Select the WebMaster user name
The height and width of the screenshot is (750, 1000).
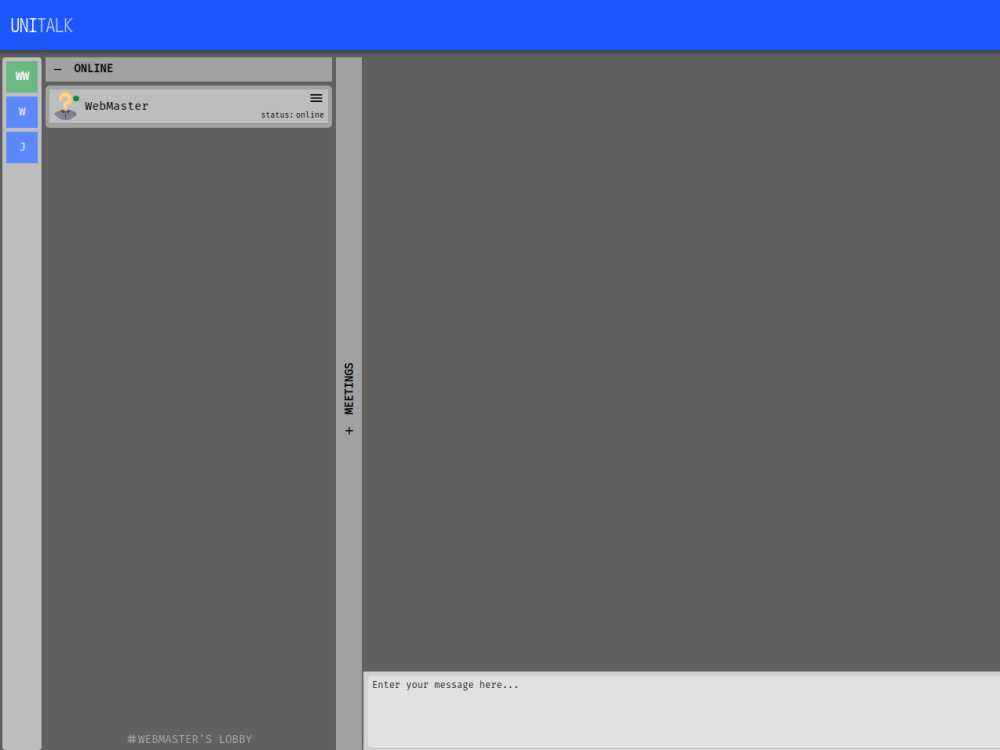coord(117,106)
